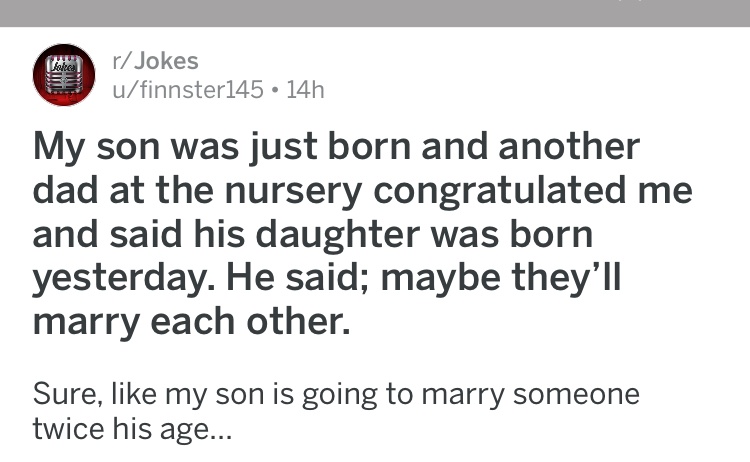Viewport: 750px width, 462px height.
Task: Click the word 'congratulated' in the title
Action: [x=499, y=191]
